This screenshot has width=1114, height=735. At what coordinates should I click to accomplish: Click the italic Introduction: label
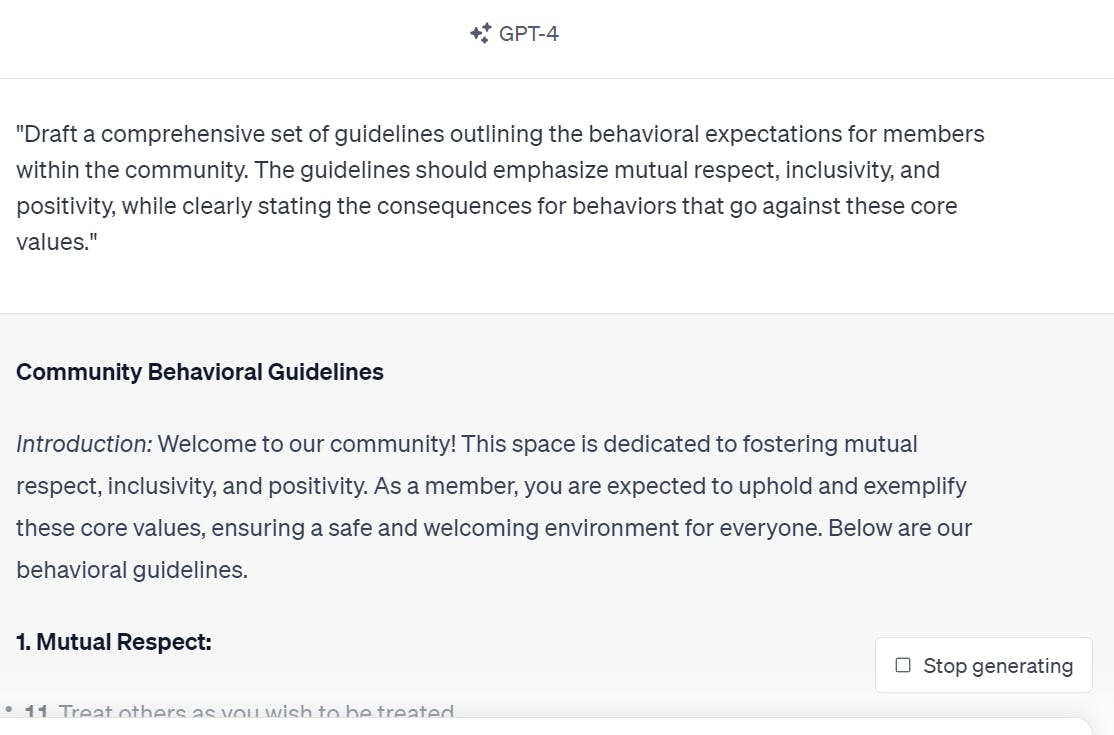pyautogui.click(x=84, y=443)
